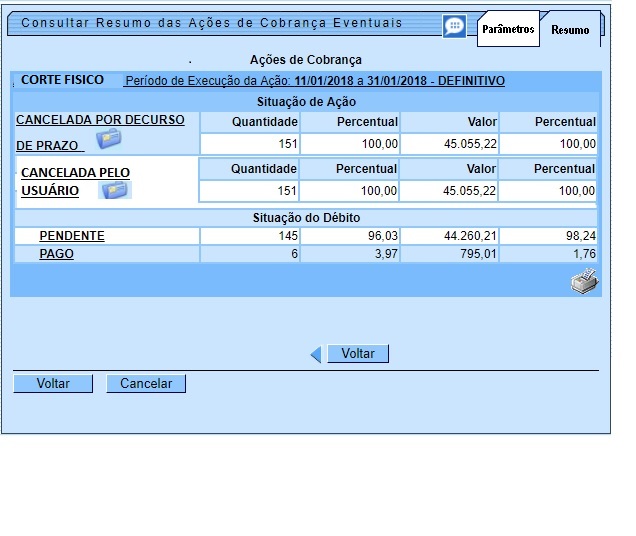This screenshot has width=636, height=536.
Task: Click the Situação do Débito section header
Action: coord(305,218)
